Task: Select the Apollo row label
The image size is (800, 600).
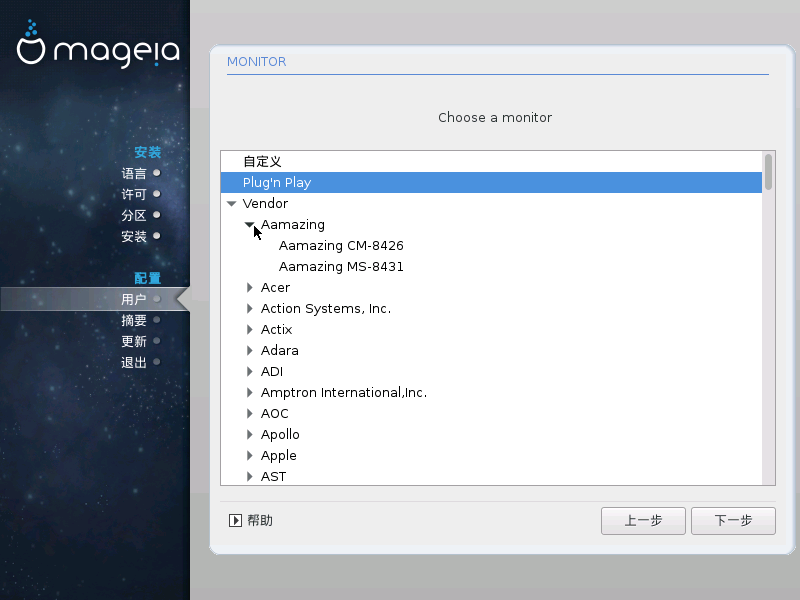Action: 280,434
